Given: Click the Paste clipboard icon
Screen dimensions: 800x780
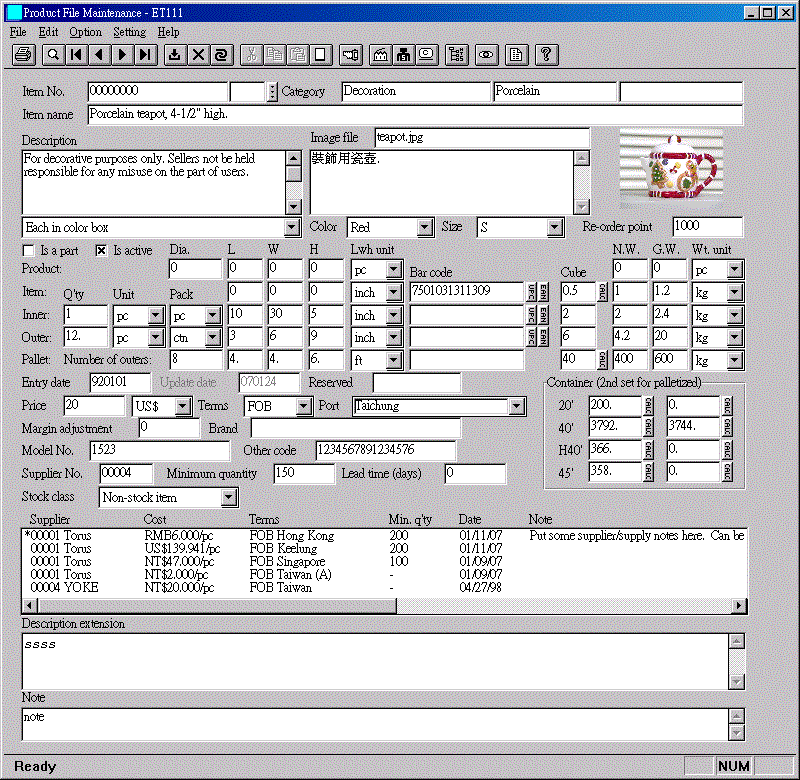Looking at the screenshot, I should (297, 55).
